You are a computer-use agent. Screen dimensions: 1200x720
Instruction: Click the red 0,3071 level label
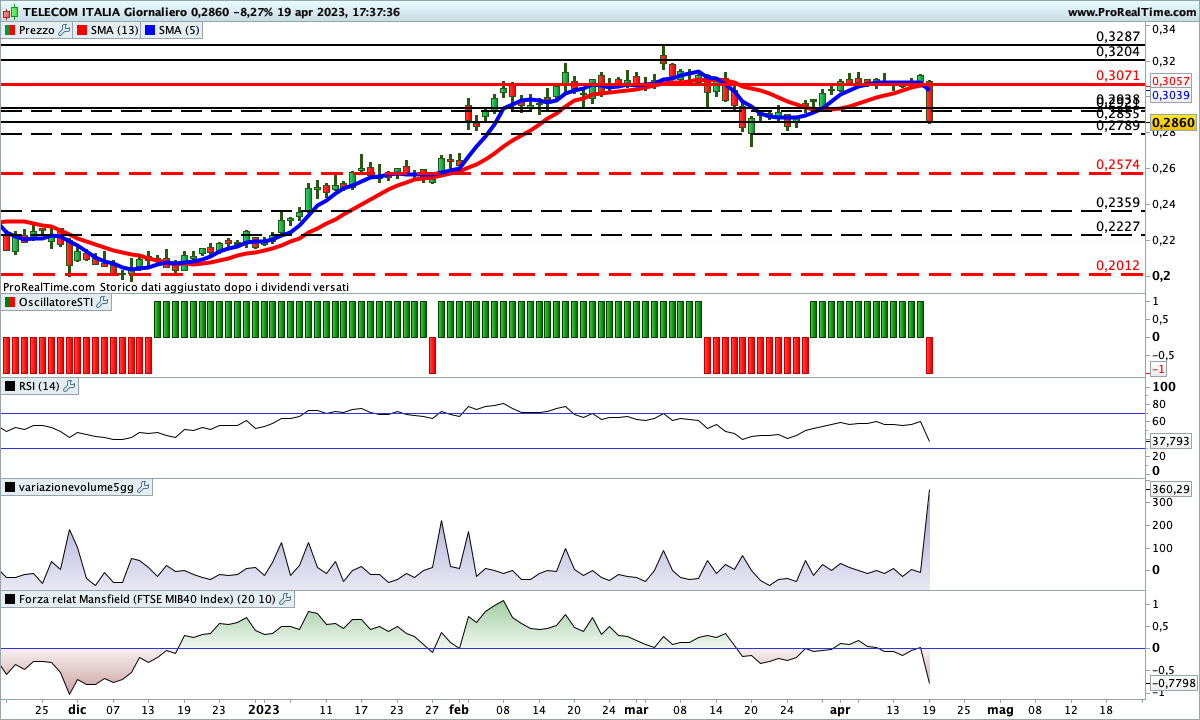pos(1117,75)
